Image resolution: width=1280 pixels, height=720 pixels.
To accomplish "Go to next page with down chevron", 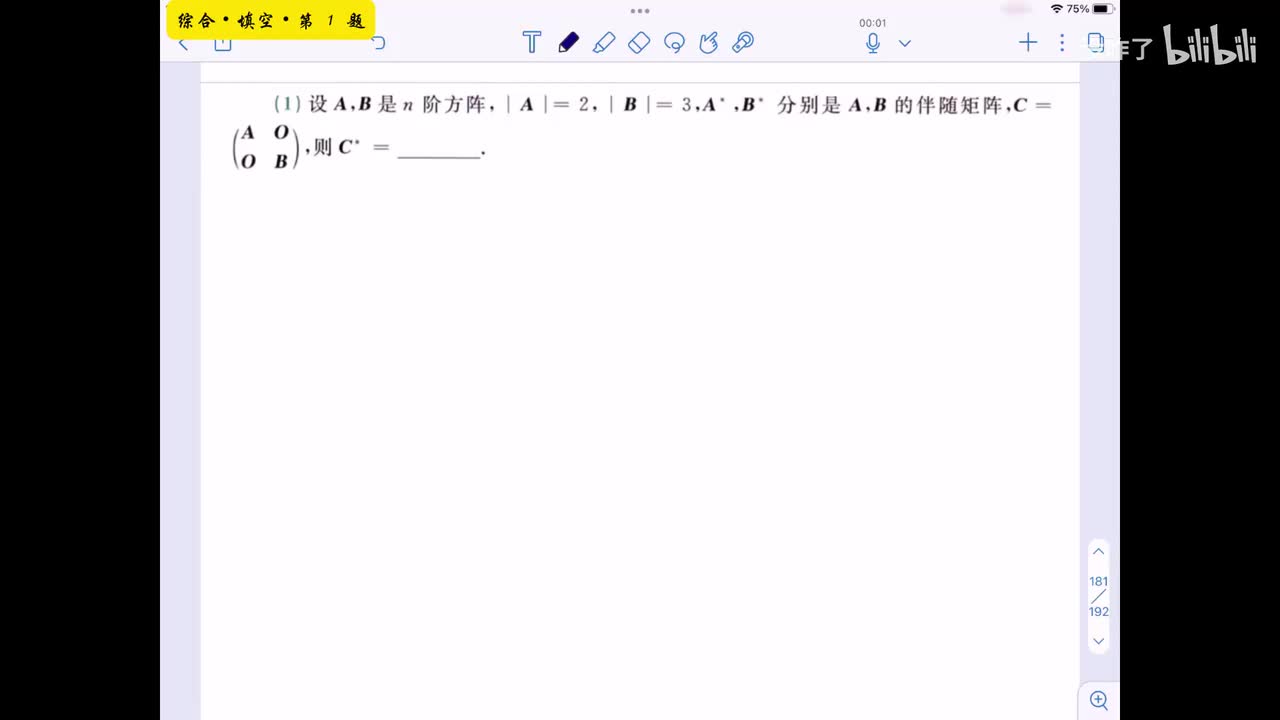I will pyautogui.click(x=1098, y=641).
